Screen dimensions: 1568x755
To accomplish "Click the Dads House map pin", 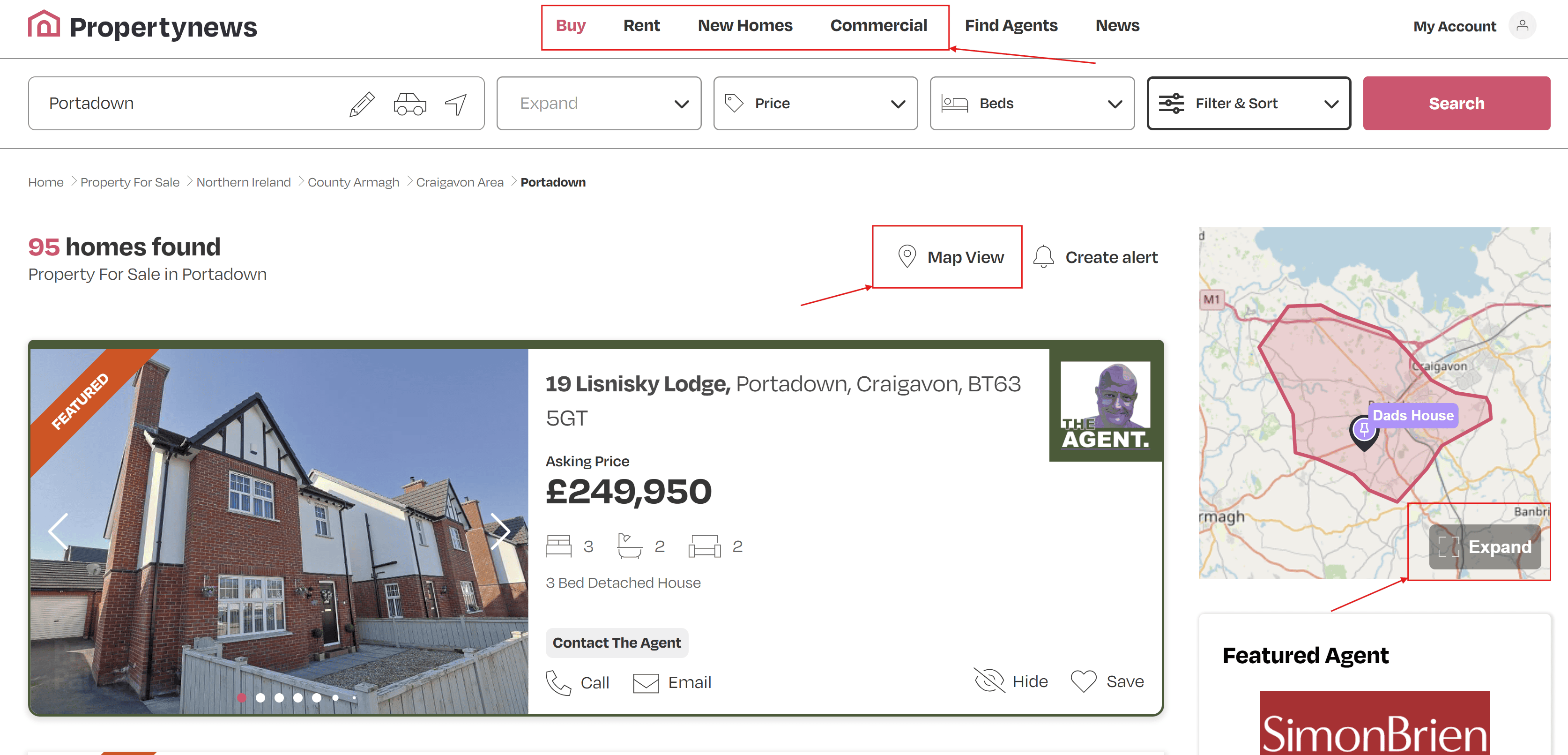I will pyautogui.click(x=1364, y=433).
